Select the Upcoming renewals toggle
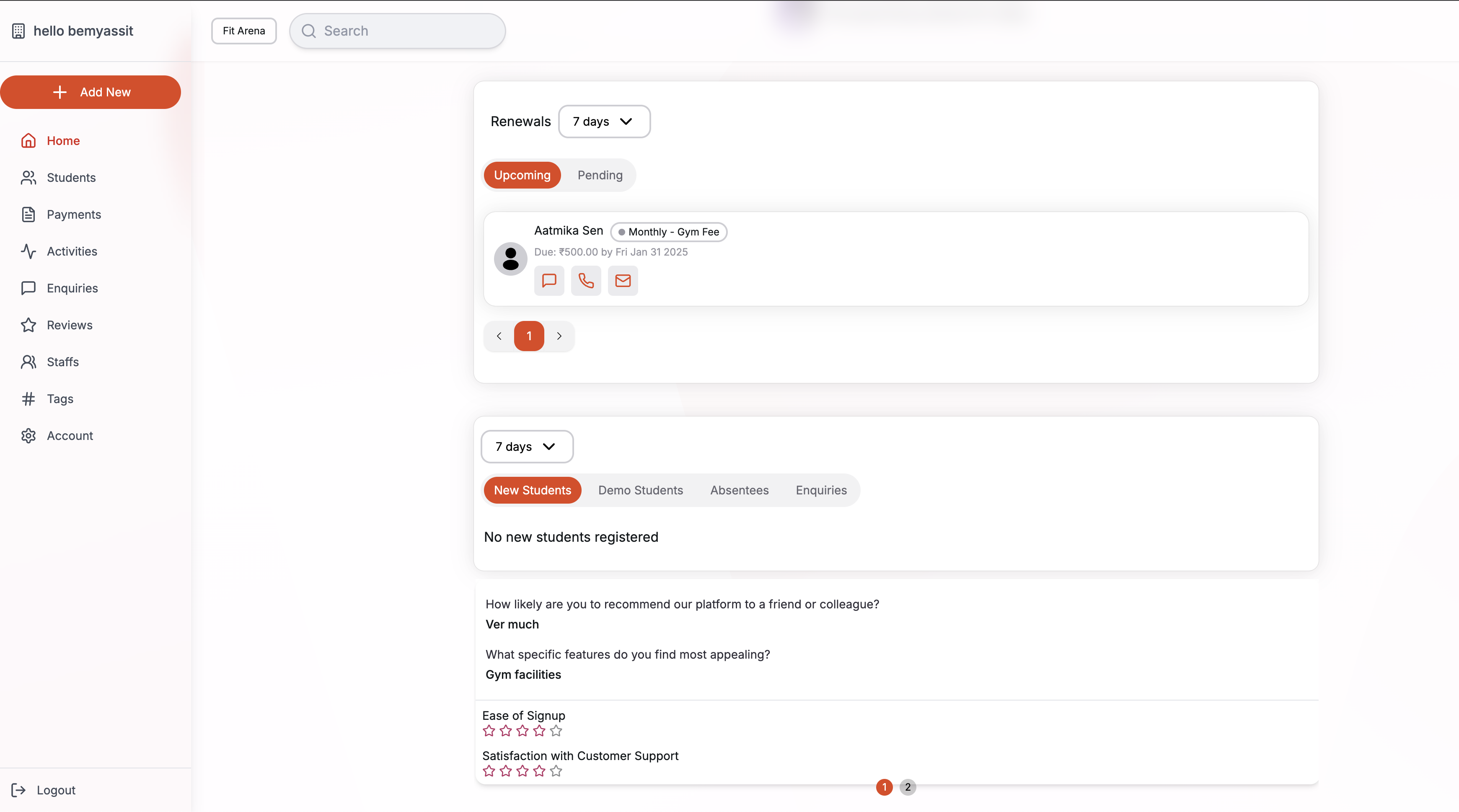 click(x=522, y=175)
